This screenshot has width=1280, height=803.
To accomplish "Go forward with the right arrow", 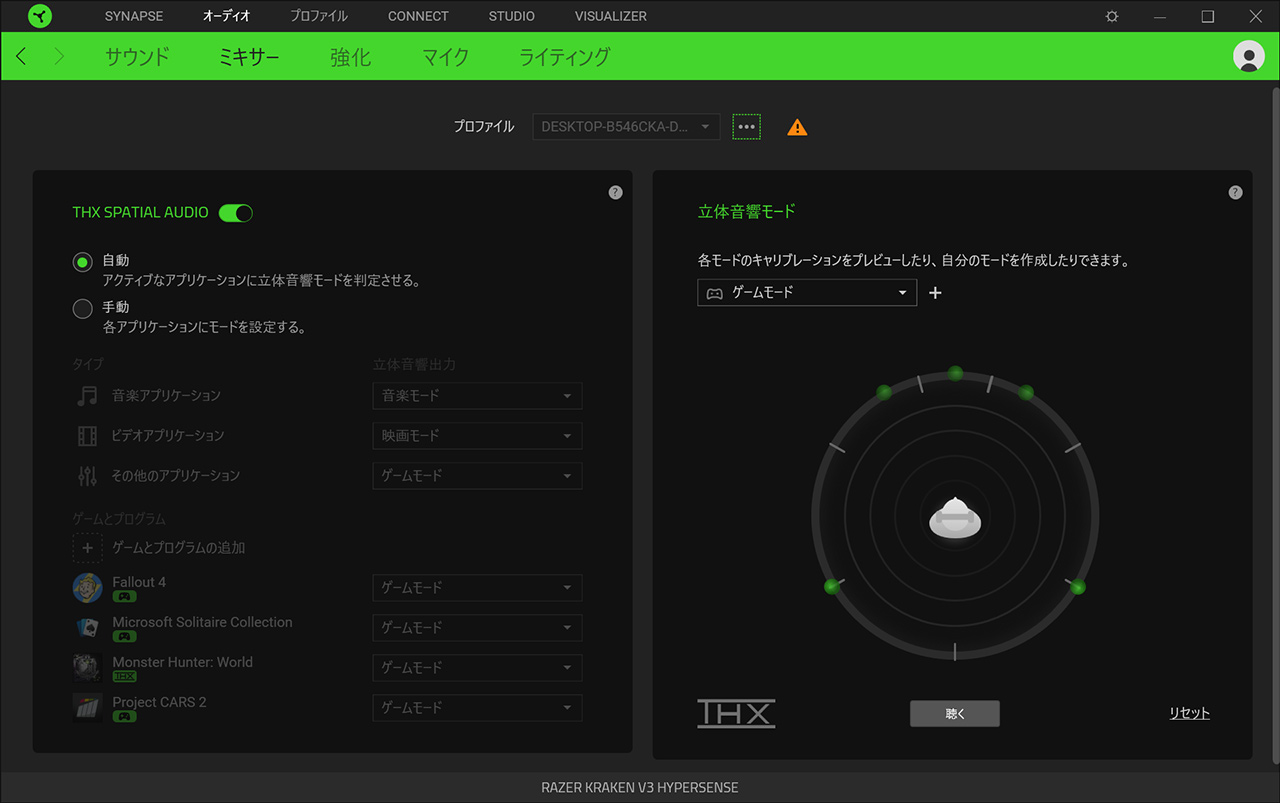I will [58, 56].
